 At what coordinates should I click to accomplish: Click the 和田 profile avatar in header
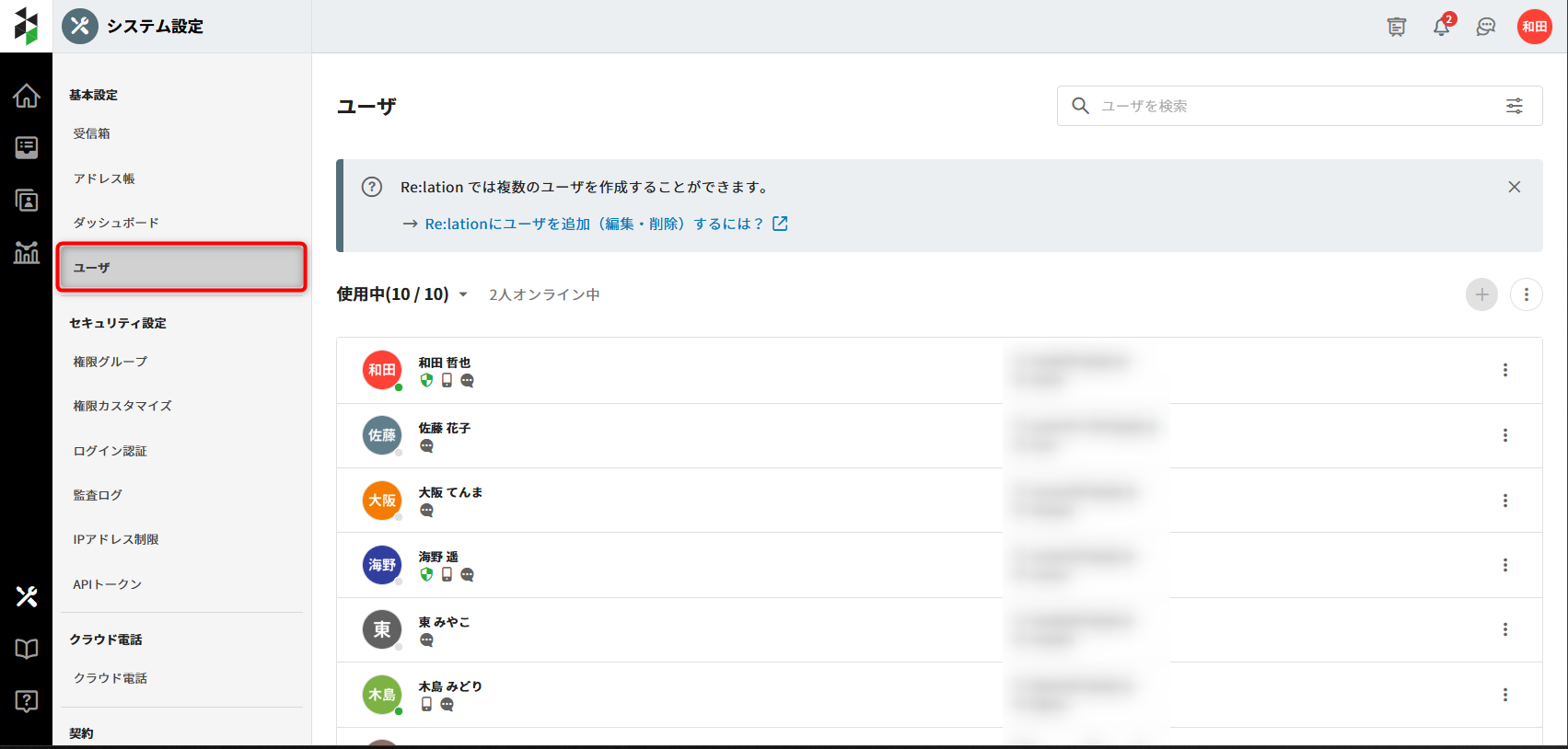coord(1534,27)
